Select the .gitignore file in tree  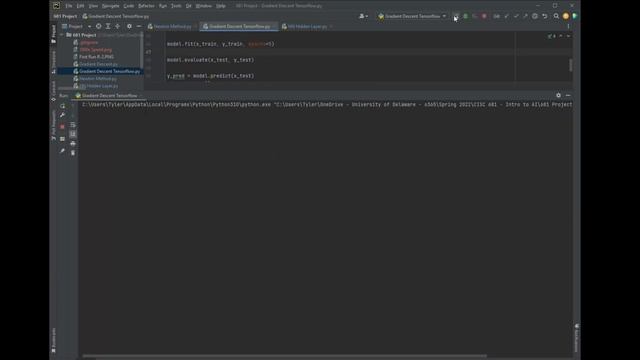tap(89, 42)
